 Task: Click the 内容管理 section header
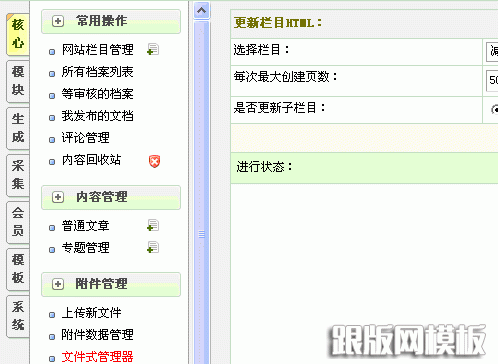coord(111,197)
